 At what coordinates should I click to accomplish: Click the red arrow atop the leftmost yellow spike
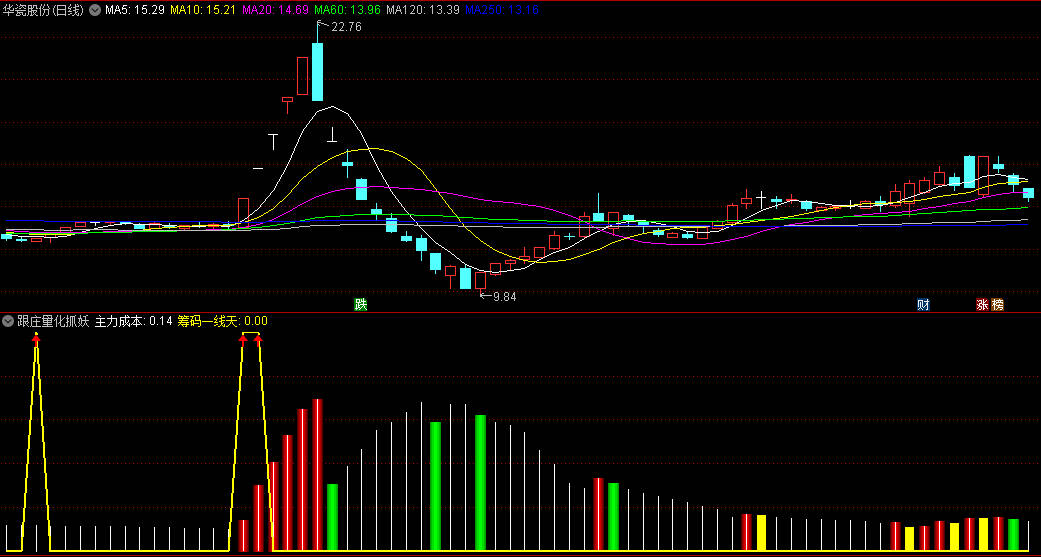37,339
